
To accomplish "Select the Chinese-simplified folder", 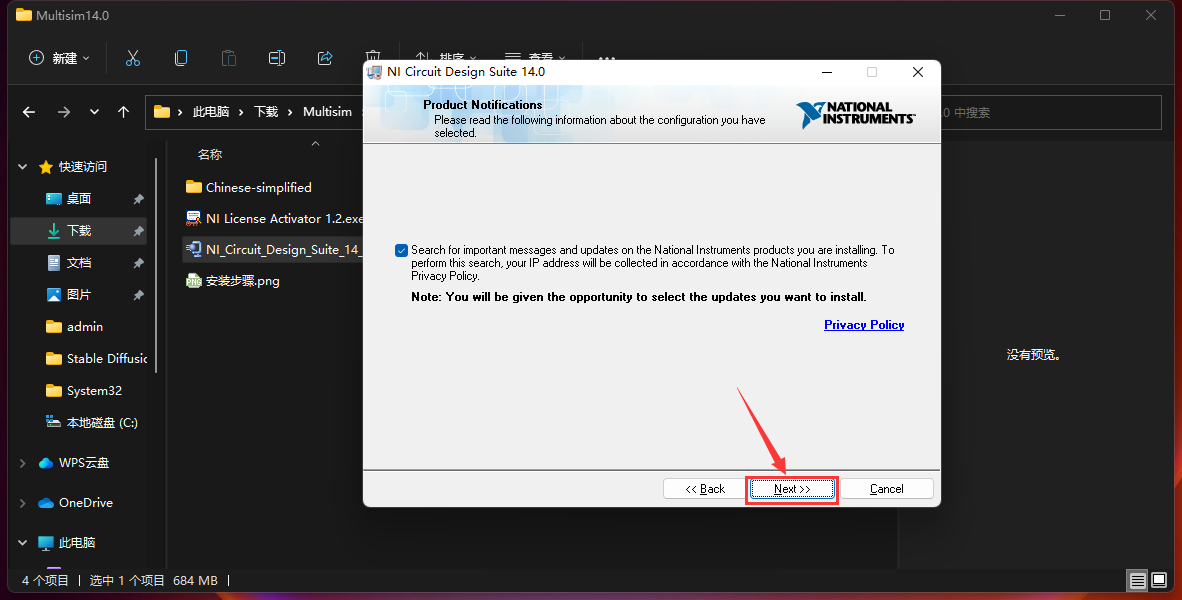I will click(249, 187).
